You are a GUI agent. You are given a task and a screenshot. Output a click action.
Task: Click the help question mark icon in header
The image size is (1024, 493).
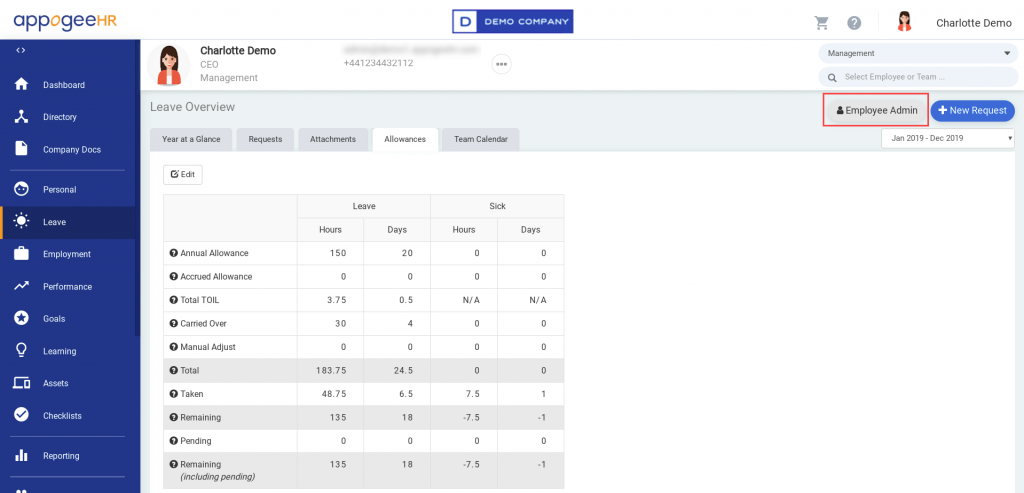pyautogui.click(x=854, y=22)
